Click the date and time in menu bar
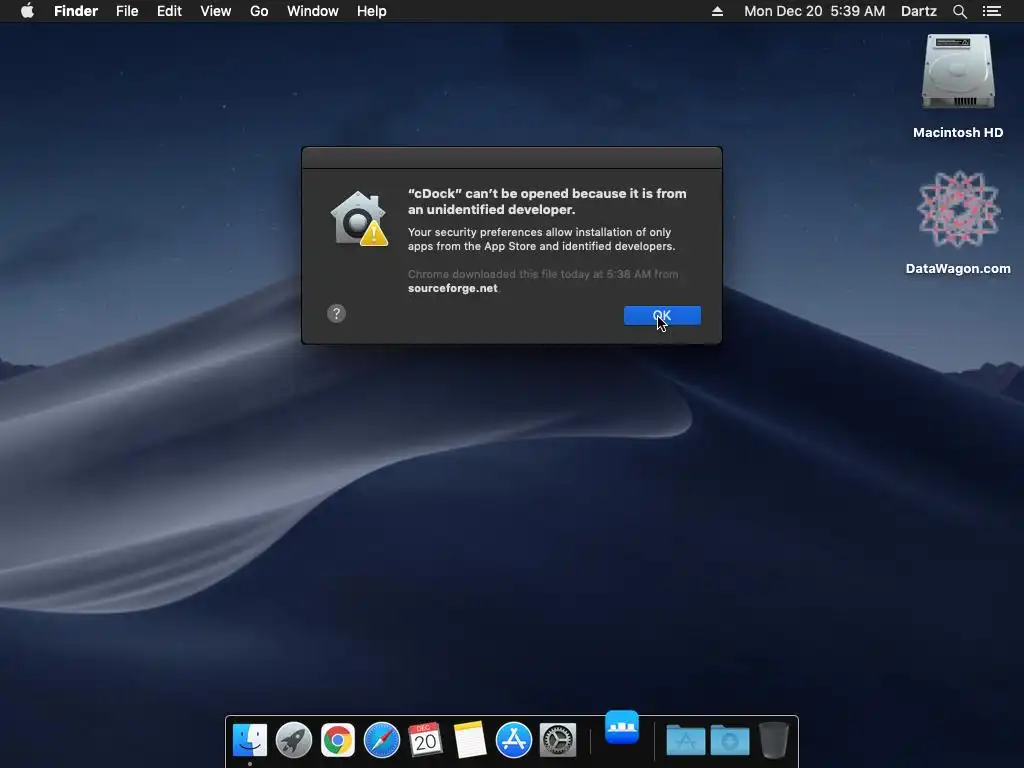 [814, 11]
